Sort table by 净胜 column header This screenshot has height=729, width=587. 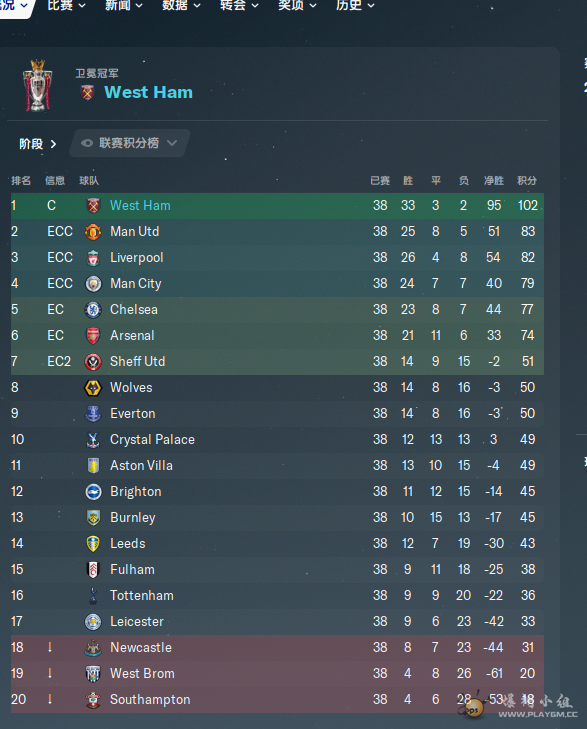494,181
